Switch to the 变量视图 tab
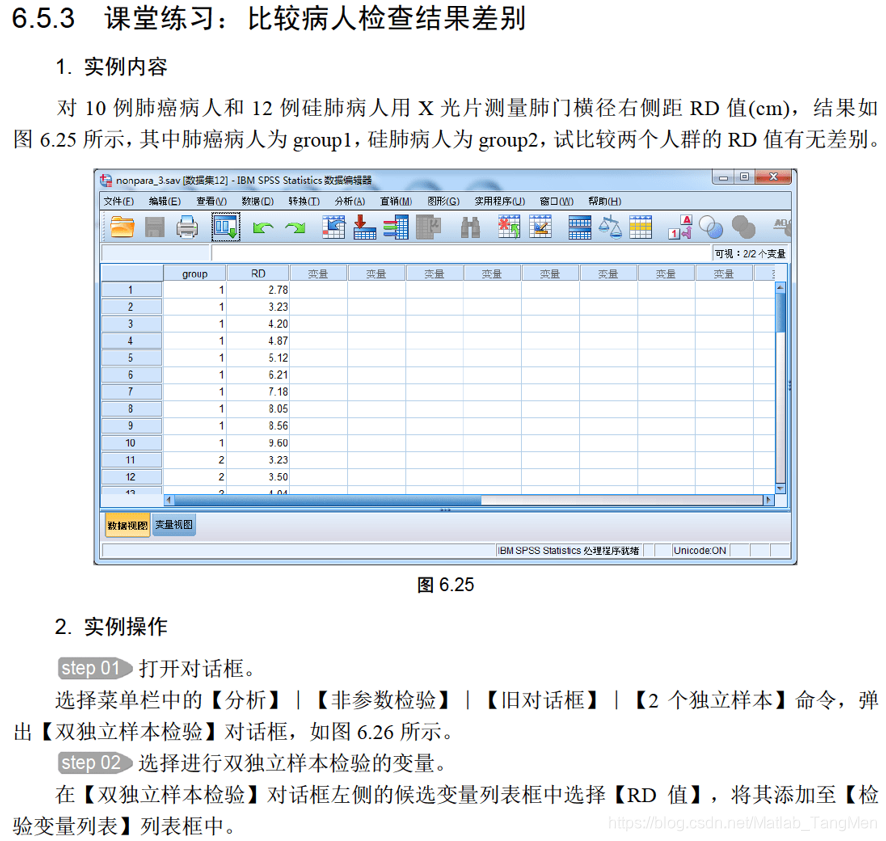Screen dimensions: 886x841 coord(174,524)
